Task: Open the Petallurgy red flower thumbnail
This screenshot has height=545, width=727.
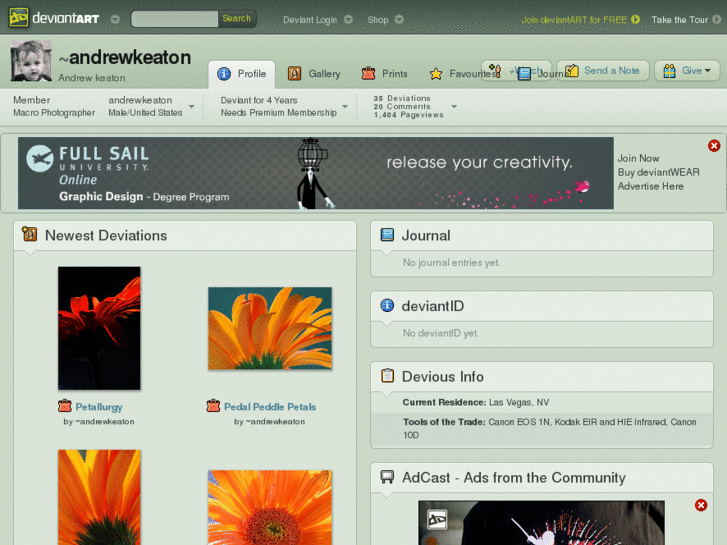Action: click(x=99, y=328)
